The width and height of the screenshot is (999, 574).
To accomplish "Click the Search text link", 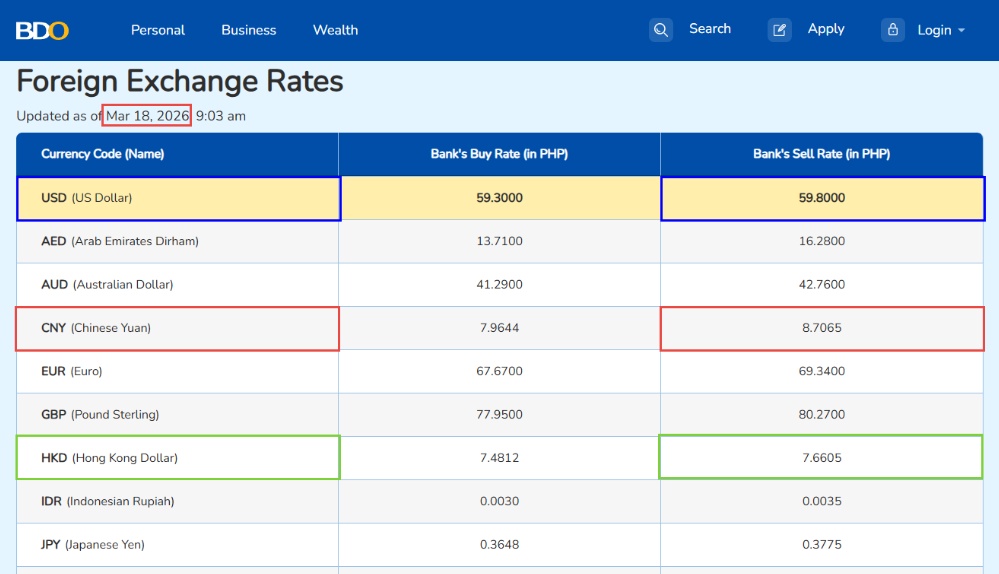I will [710, 29].
